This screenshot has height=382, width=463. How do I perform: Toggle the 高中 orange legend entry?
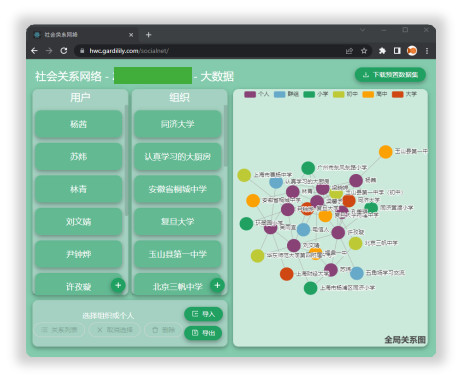375,94
